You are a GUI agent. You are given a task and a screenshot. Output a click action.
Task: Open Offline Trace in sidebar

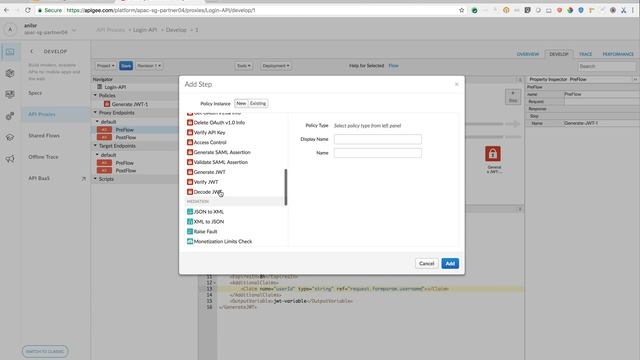(43, 157)
